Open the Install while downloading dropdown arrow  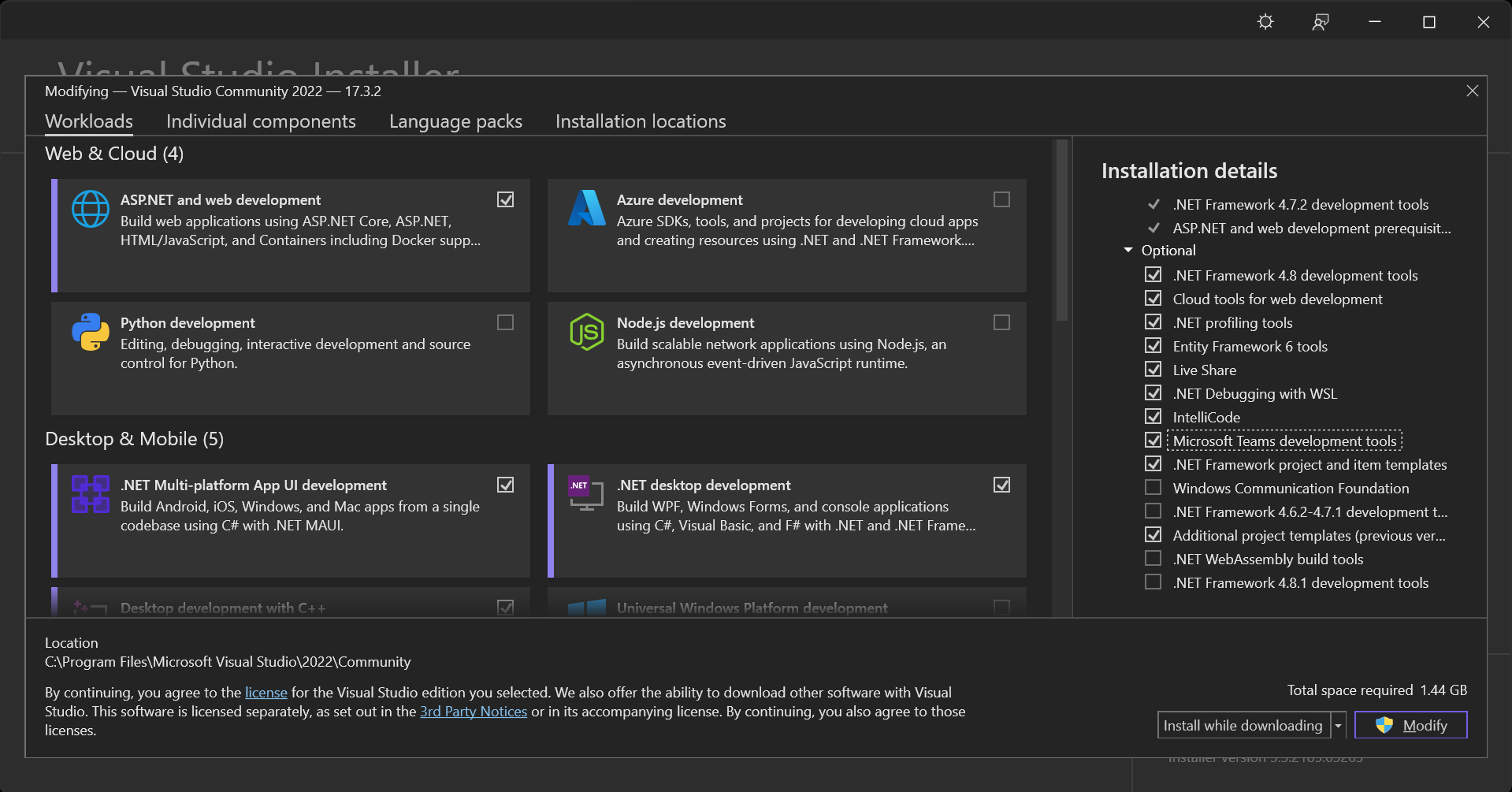coord(1338,726)
